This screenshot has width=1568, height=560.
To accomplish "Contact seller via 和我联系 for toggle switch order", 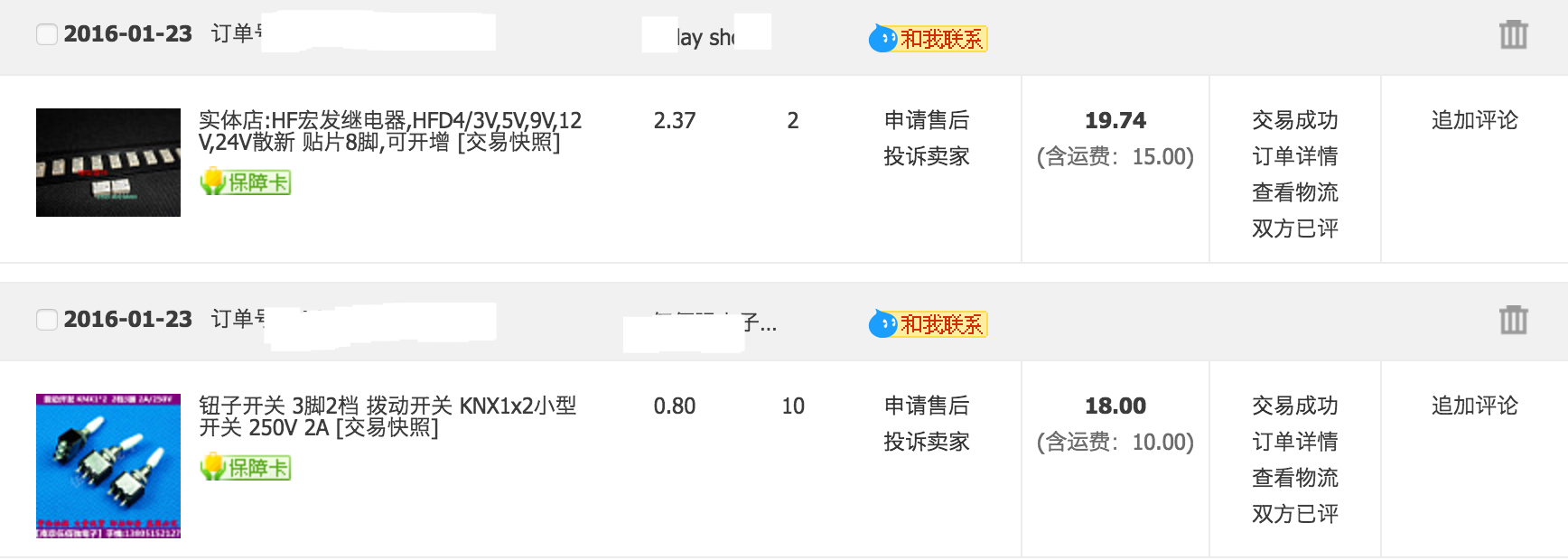I will [x=929, y=324].
